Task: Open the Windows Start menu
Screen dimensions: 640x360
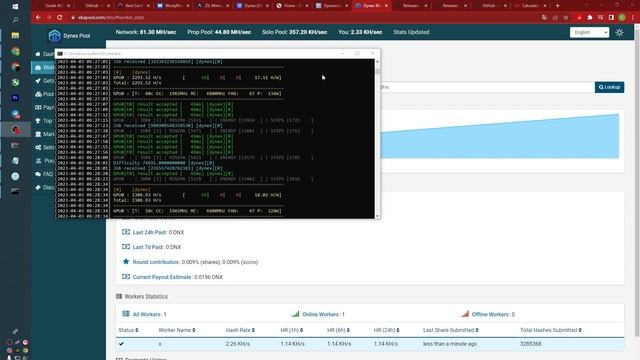Action: click(x=15, y=7)
